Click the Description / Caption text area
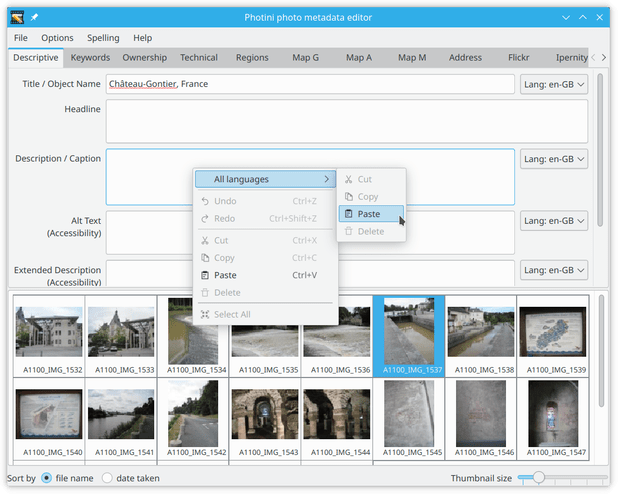Viewport: 618px width, 494px height. 310,177
